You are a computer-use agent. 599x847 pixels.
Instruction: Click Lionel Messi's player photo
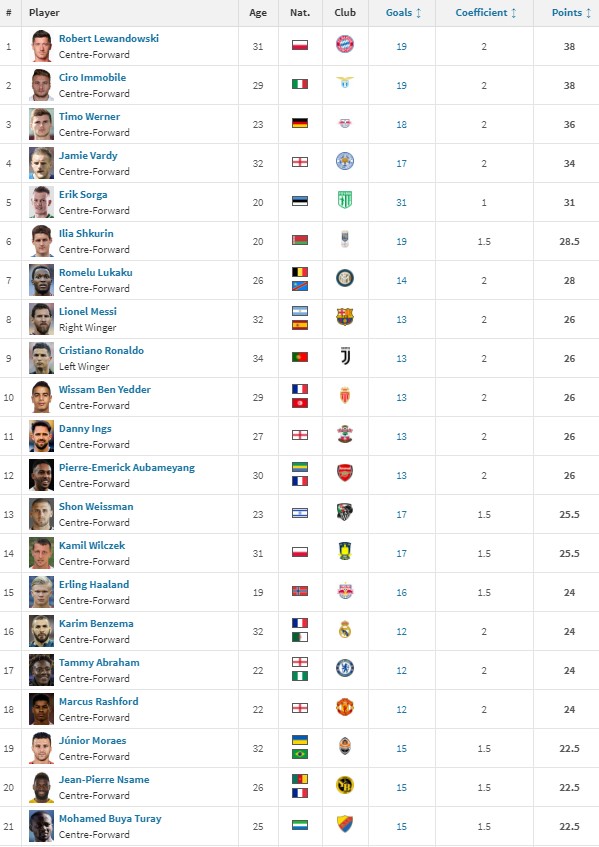(42, 319)
